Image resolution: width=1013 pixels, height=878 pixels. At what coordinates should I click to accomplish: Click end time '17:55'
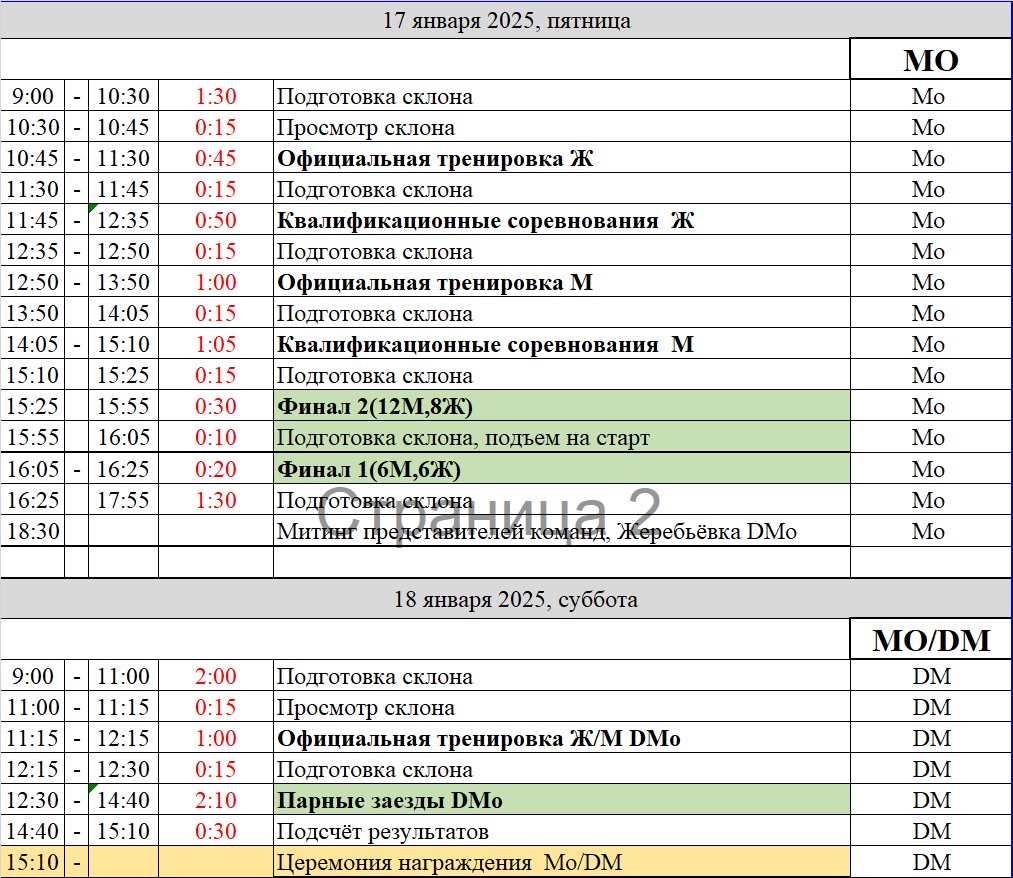(x=123, y=500)
